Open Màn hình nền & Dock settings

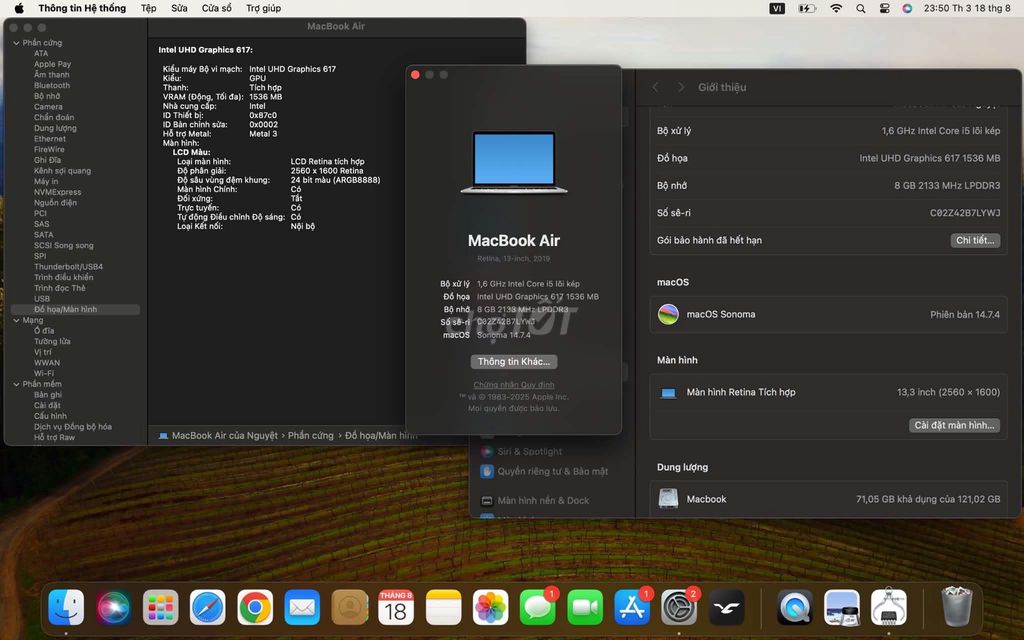coord(535,501)
